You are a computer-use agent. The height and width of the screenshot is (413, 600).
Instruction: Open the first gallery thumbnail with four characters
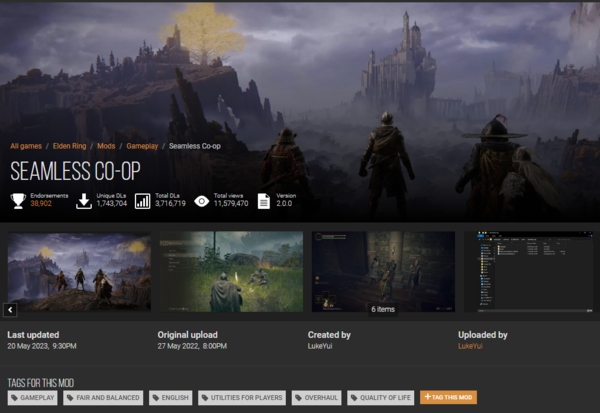pos(79,271)
